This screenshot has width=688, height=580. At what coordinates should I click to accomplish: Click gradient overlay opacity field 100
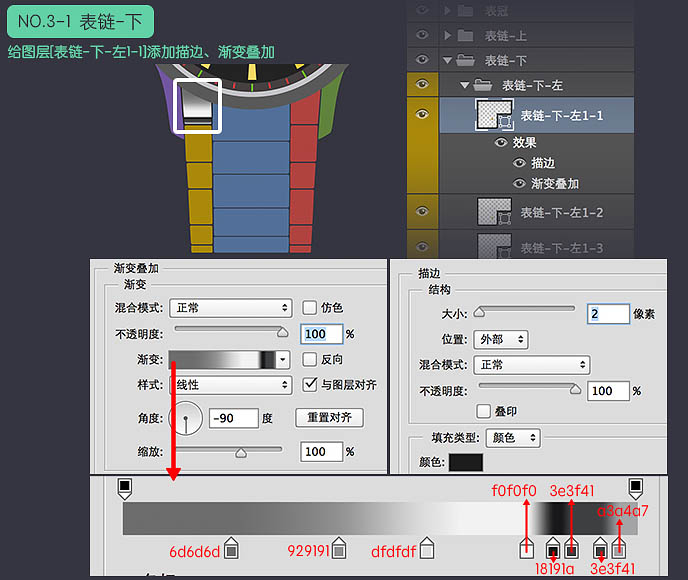coord(321,334)
